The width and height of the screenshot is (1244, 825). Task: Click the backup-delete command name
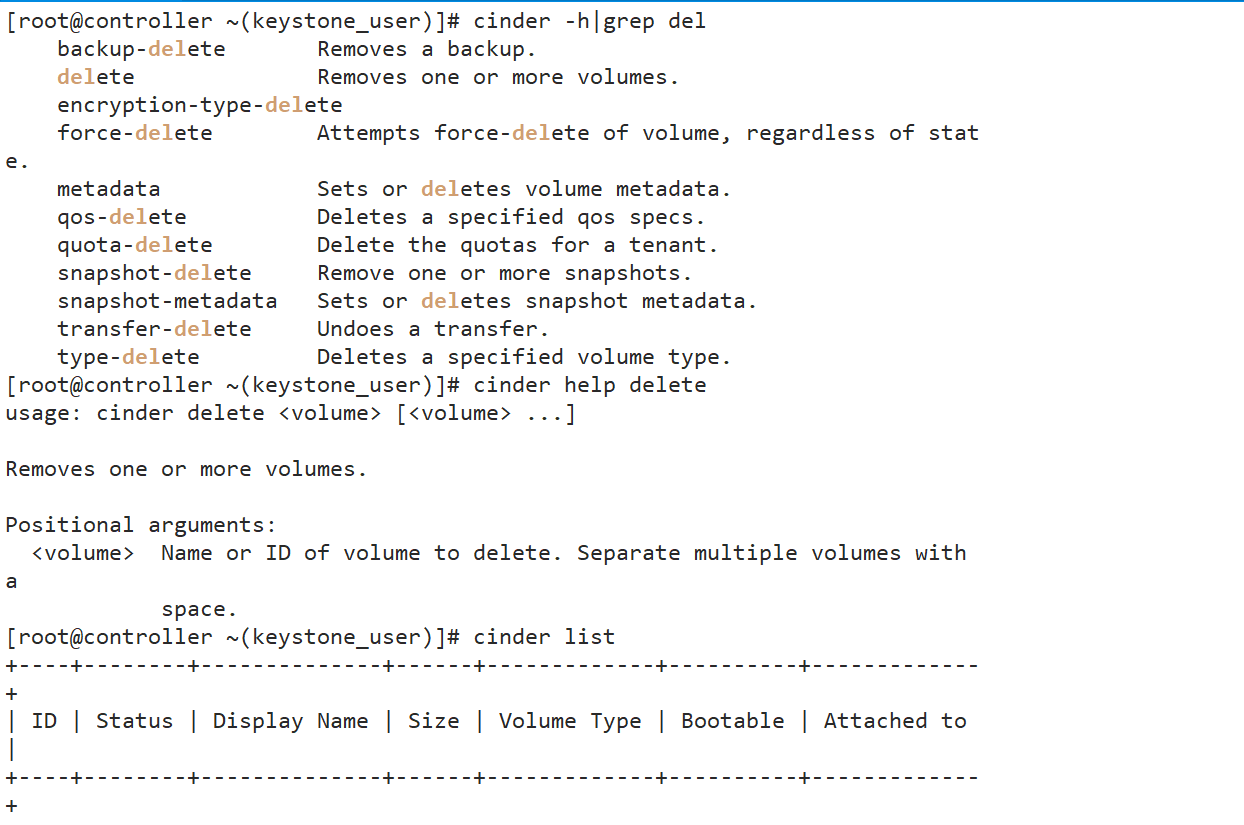pyautogui.click(x=141, y=49)
